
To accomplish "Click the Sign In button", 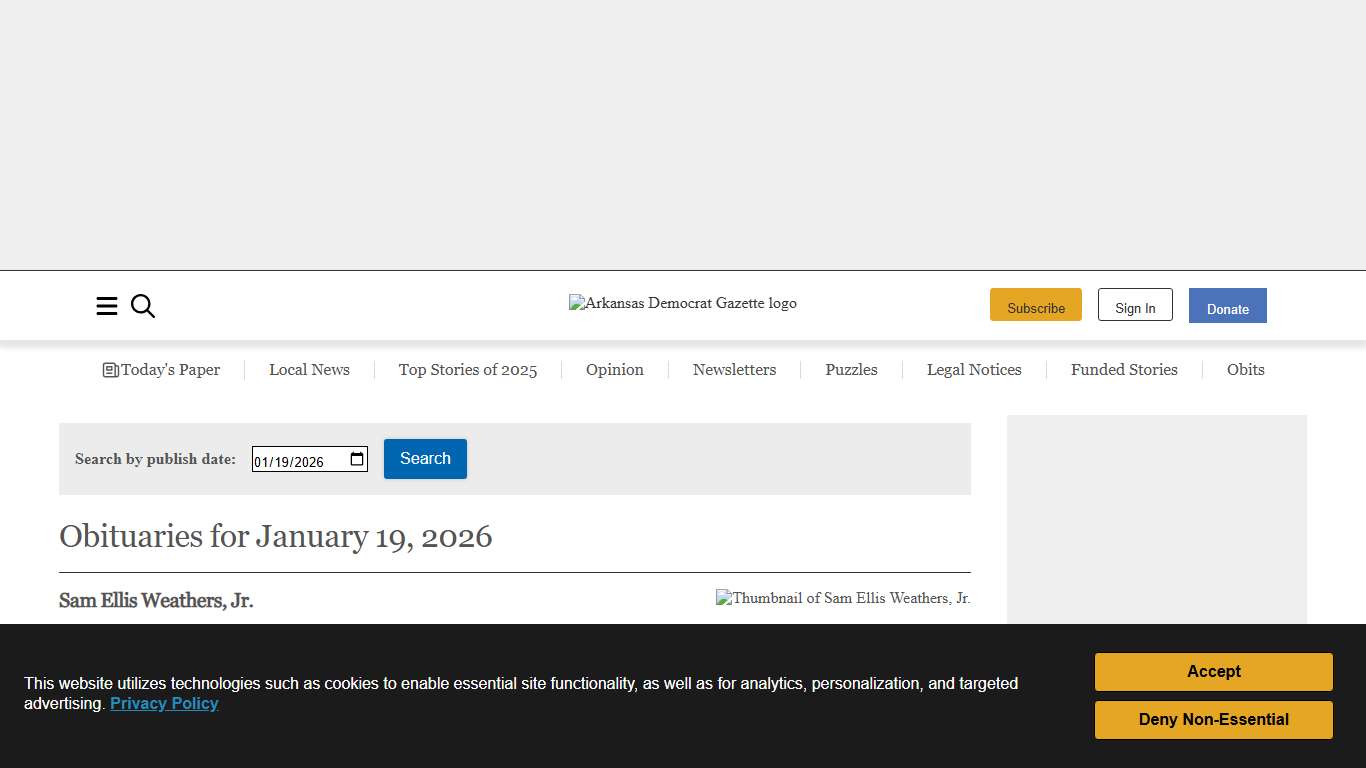I will point(1135,306).
